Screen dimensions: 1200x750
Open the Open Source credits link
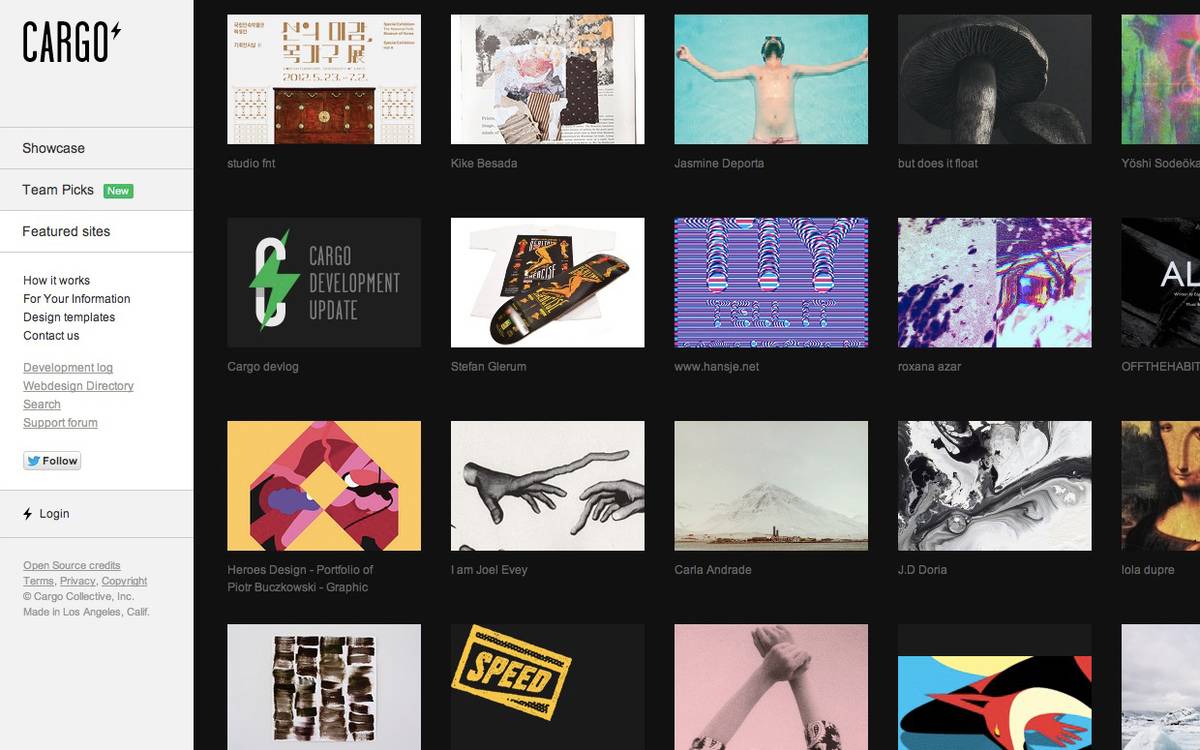click(72, 566)
